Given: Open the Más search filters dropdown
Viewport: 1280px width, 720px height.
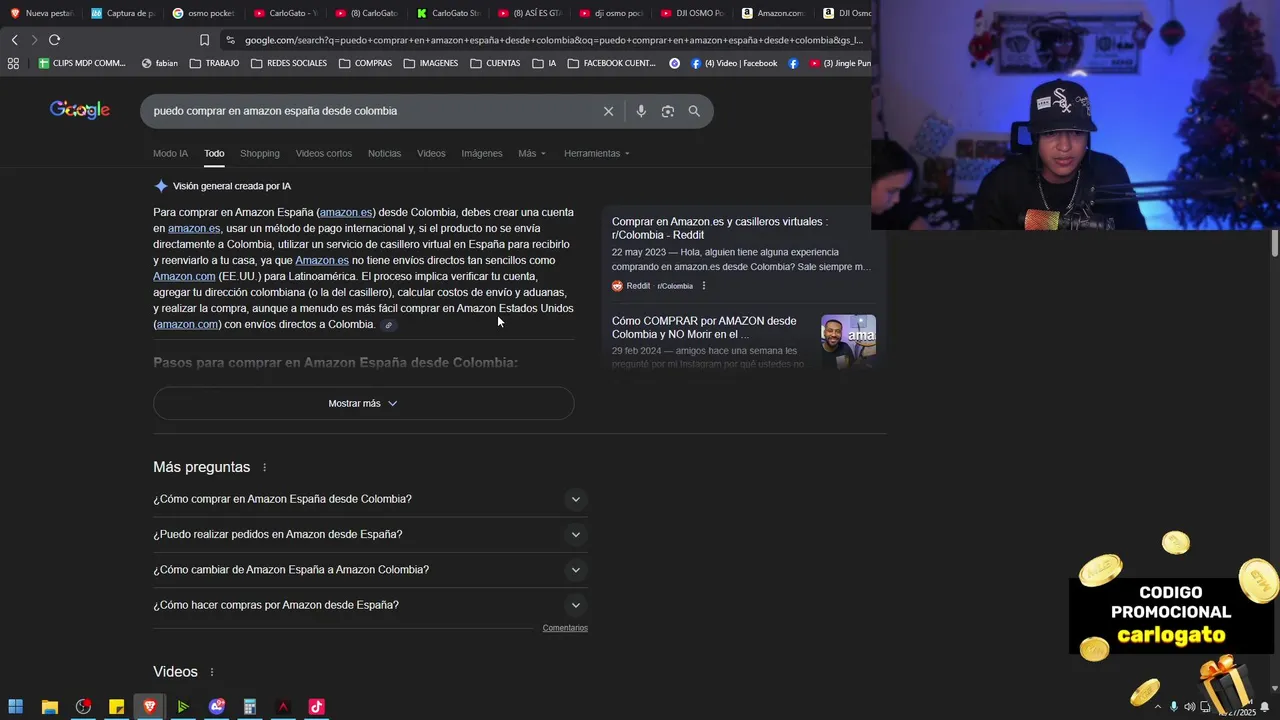Looking at the screenshot, I should (532, 153).
